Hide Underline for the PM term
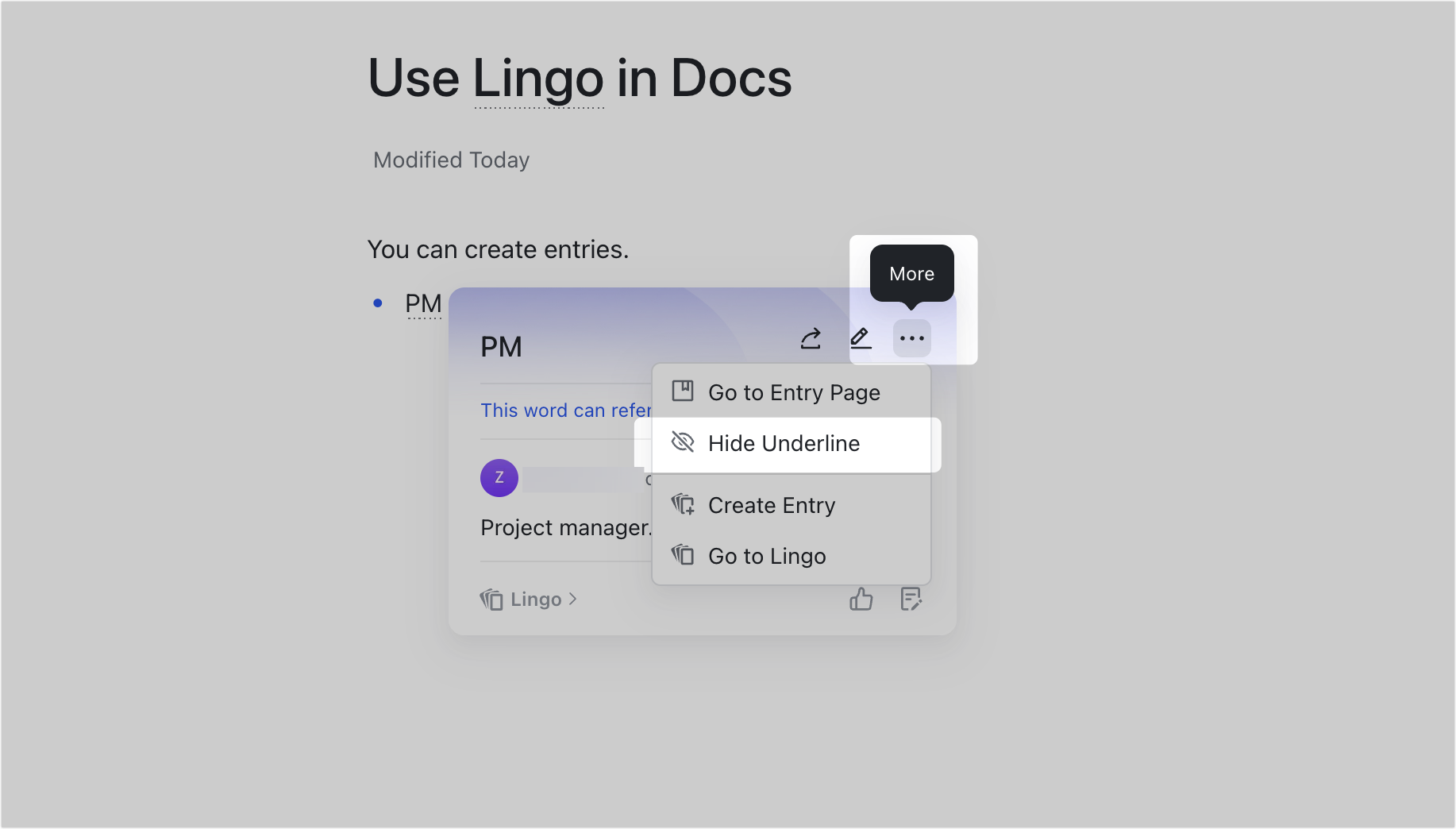 784,443
